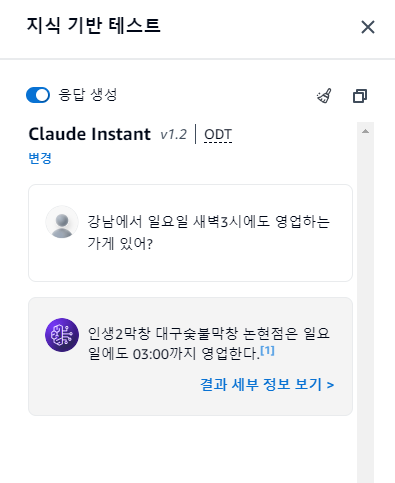Click the chevron after 결과 세부 정보 보기
Screen dimensions: 395x483
[330, 385]
